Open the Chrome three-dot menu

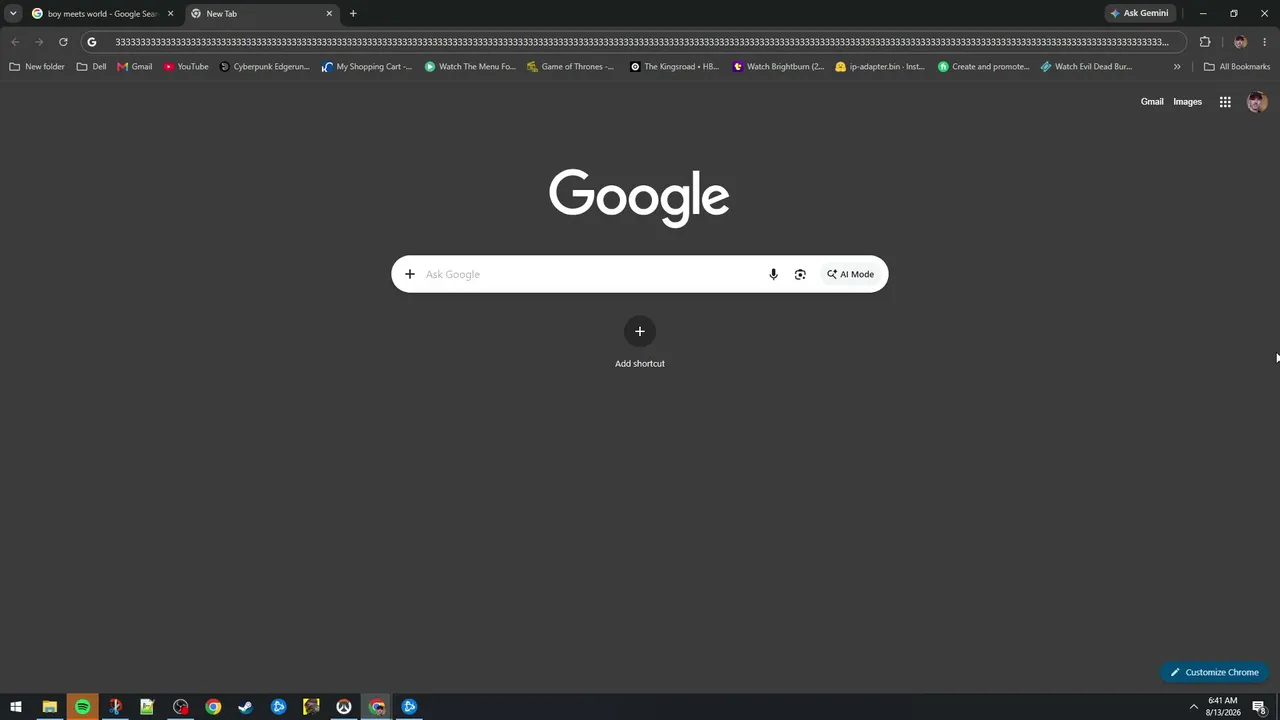[x=1265, y=42]
